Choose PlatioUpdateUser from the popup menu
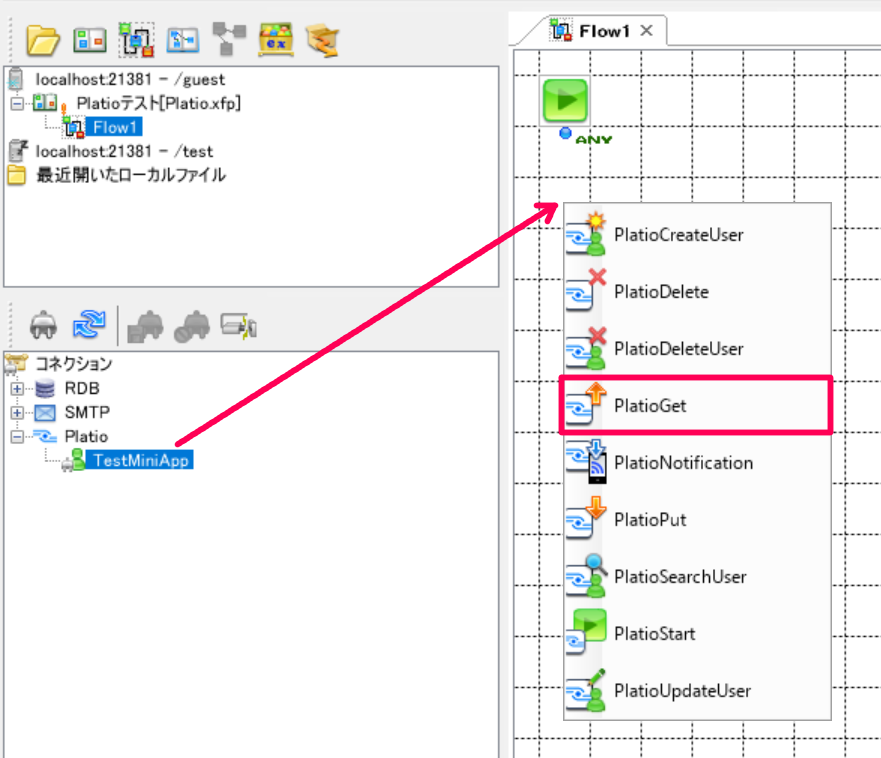The image size is (881, 758). (697, 691)
